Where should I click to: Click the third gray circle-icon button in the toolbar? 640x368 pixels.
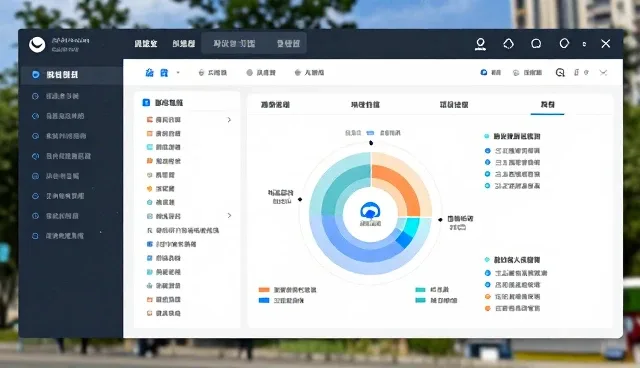click(309, 73)
